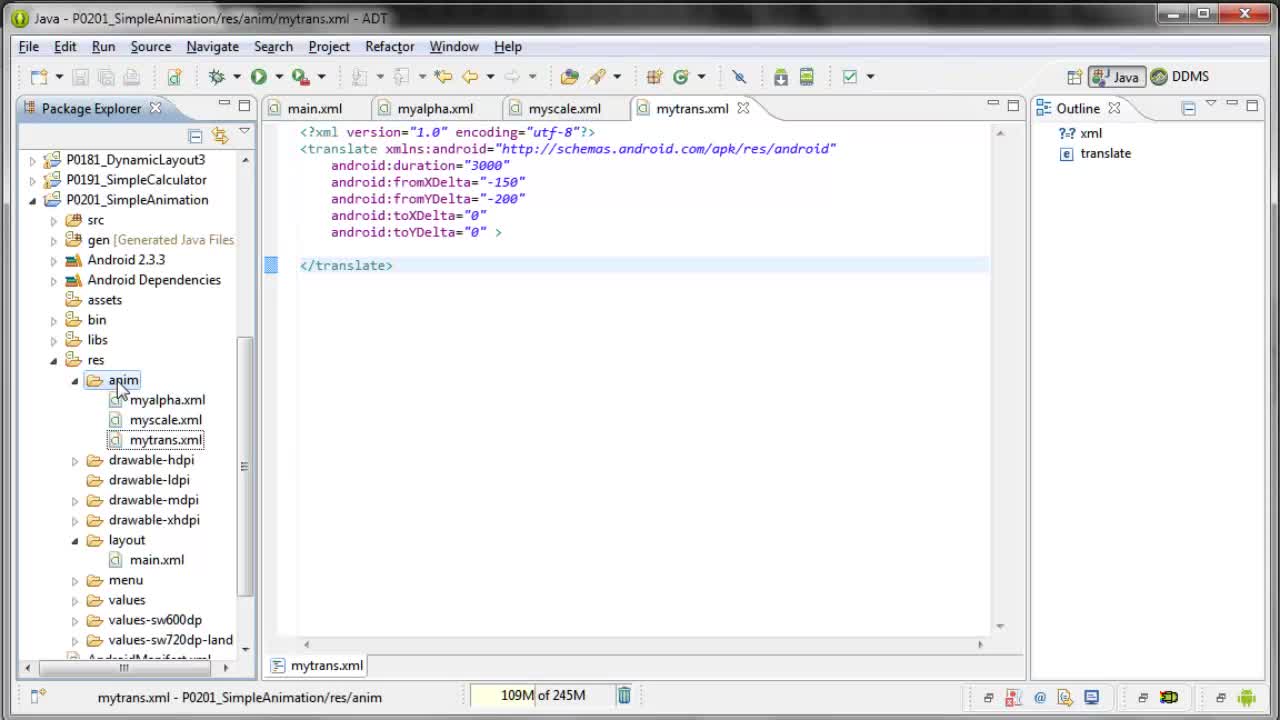Image resolution: width=1280 pixels, height=720 pixels.
Task: Start Debug with the bug icon
Action: [x=216, y=77]
